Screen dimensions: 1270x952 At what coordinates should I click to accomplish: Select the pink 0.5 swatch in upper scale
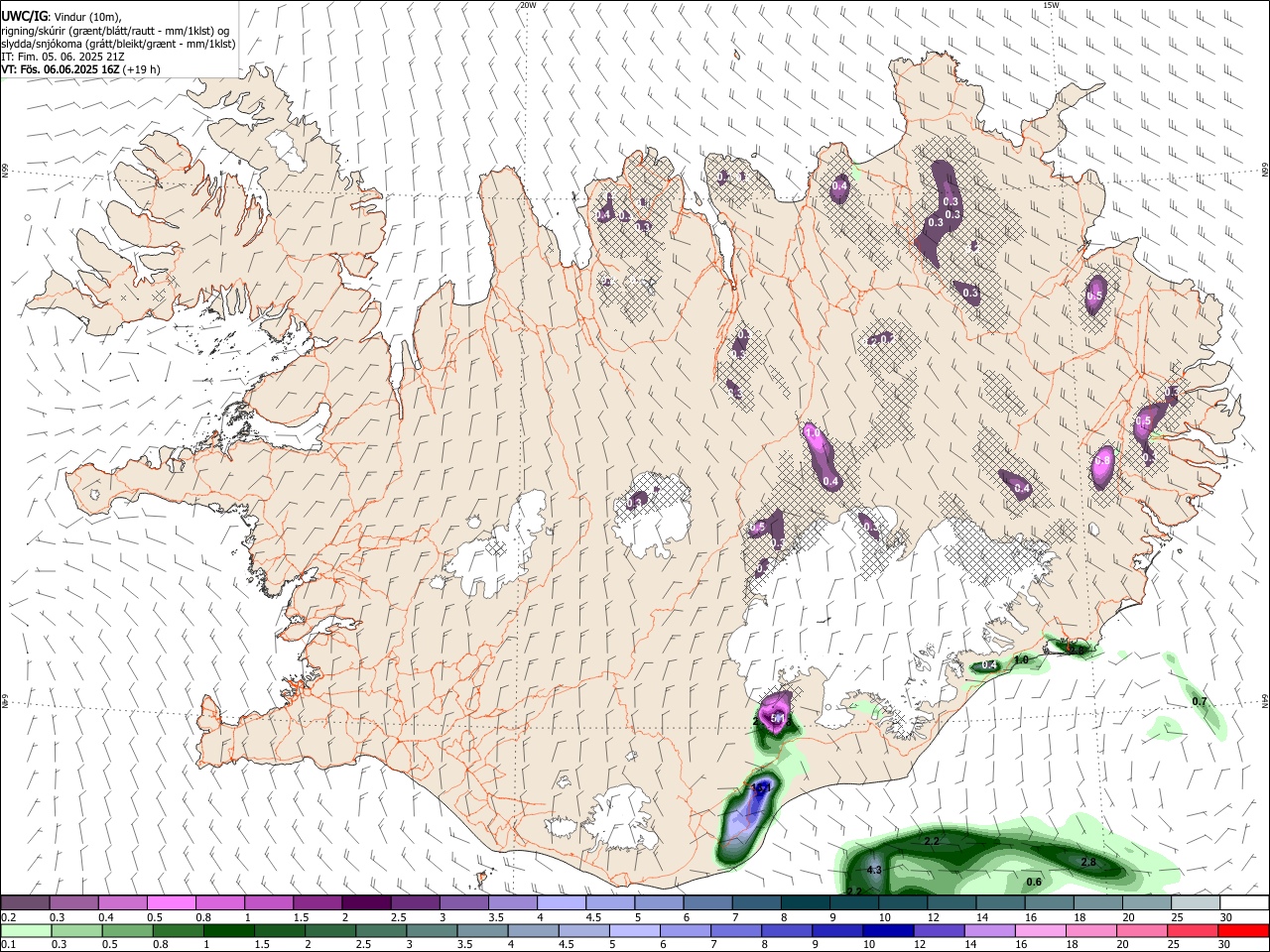[171, 902]
